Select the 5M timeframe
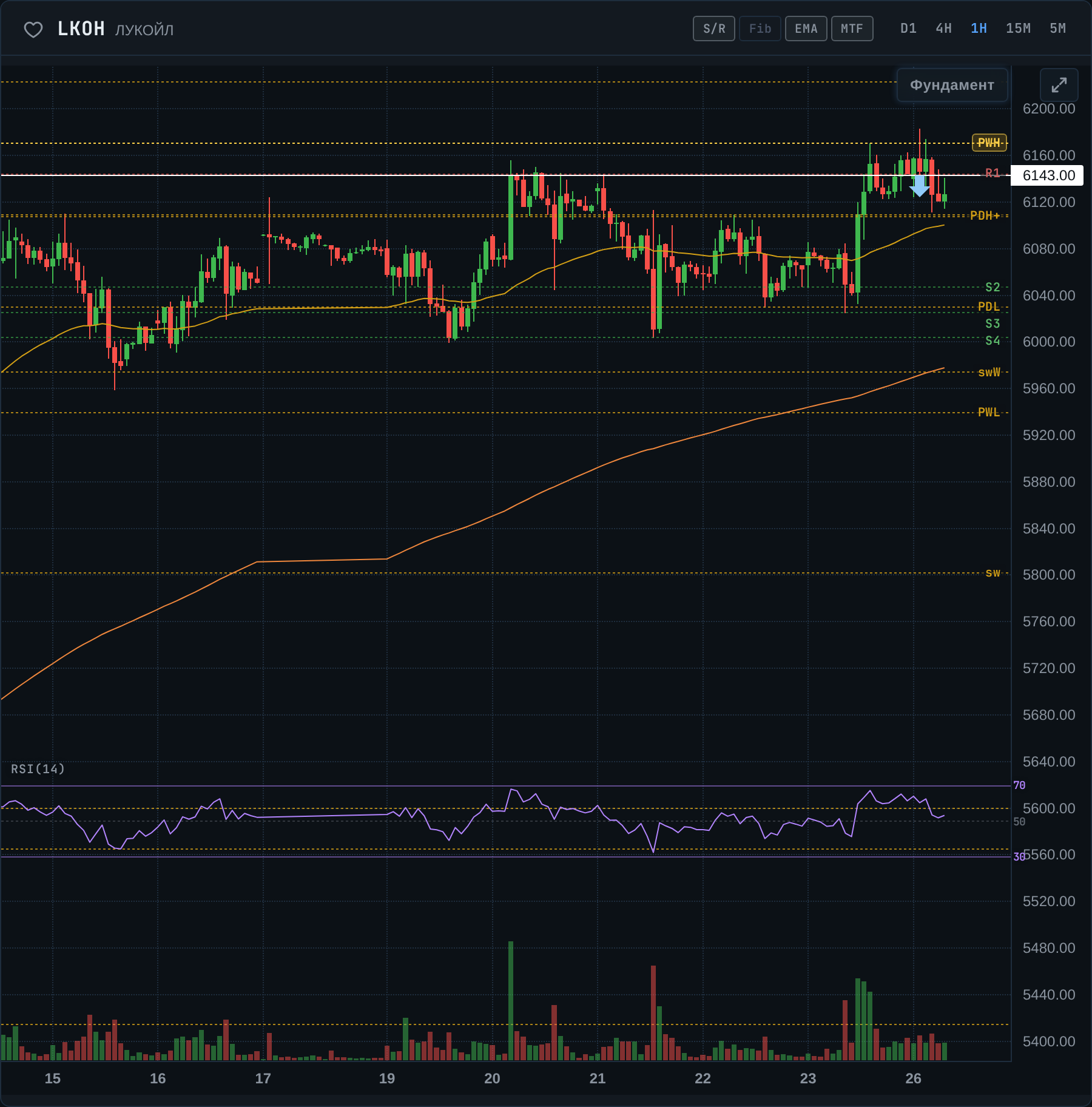 1057,29
